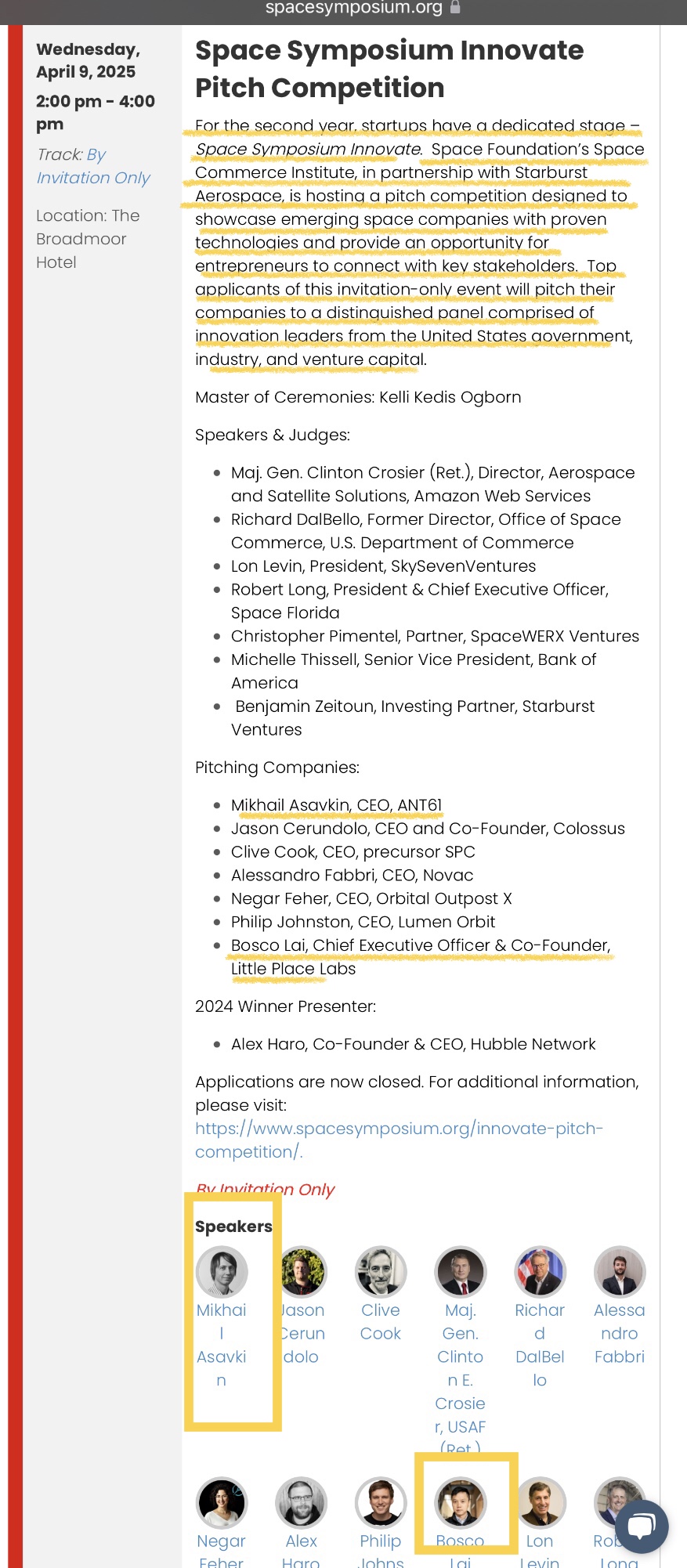Viewport: 687px width, 1568px height.
Task: Tap the spacesymposium.org address bar
Action: (354, 8)
